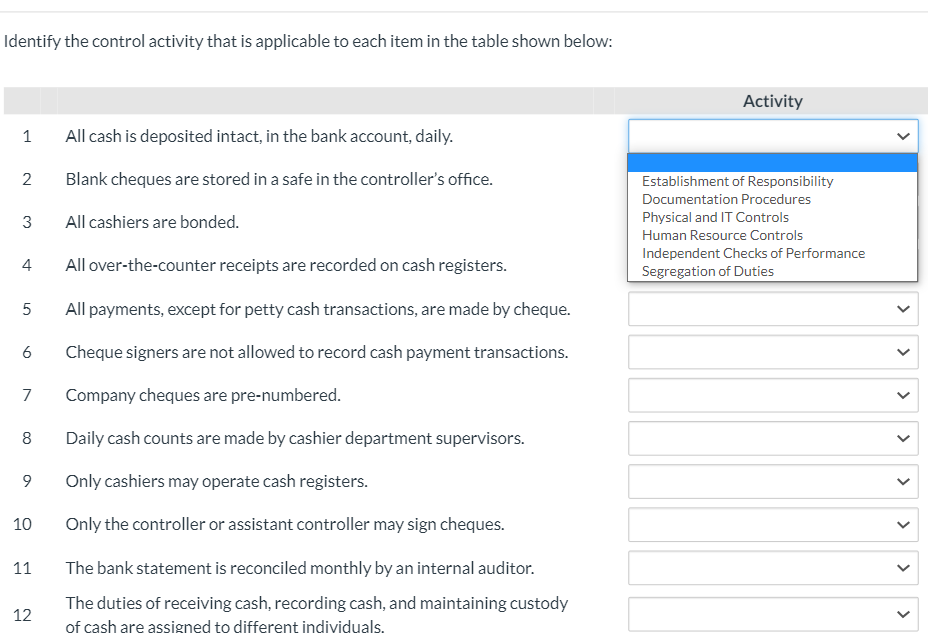Open the dropdown for item 11 bank statement reconciliation

tap(772, 567)
